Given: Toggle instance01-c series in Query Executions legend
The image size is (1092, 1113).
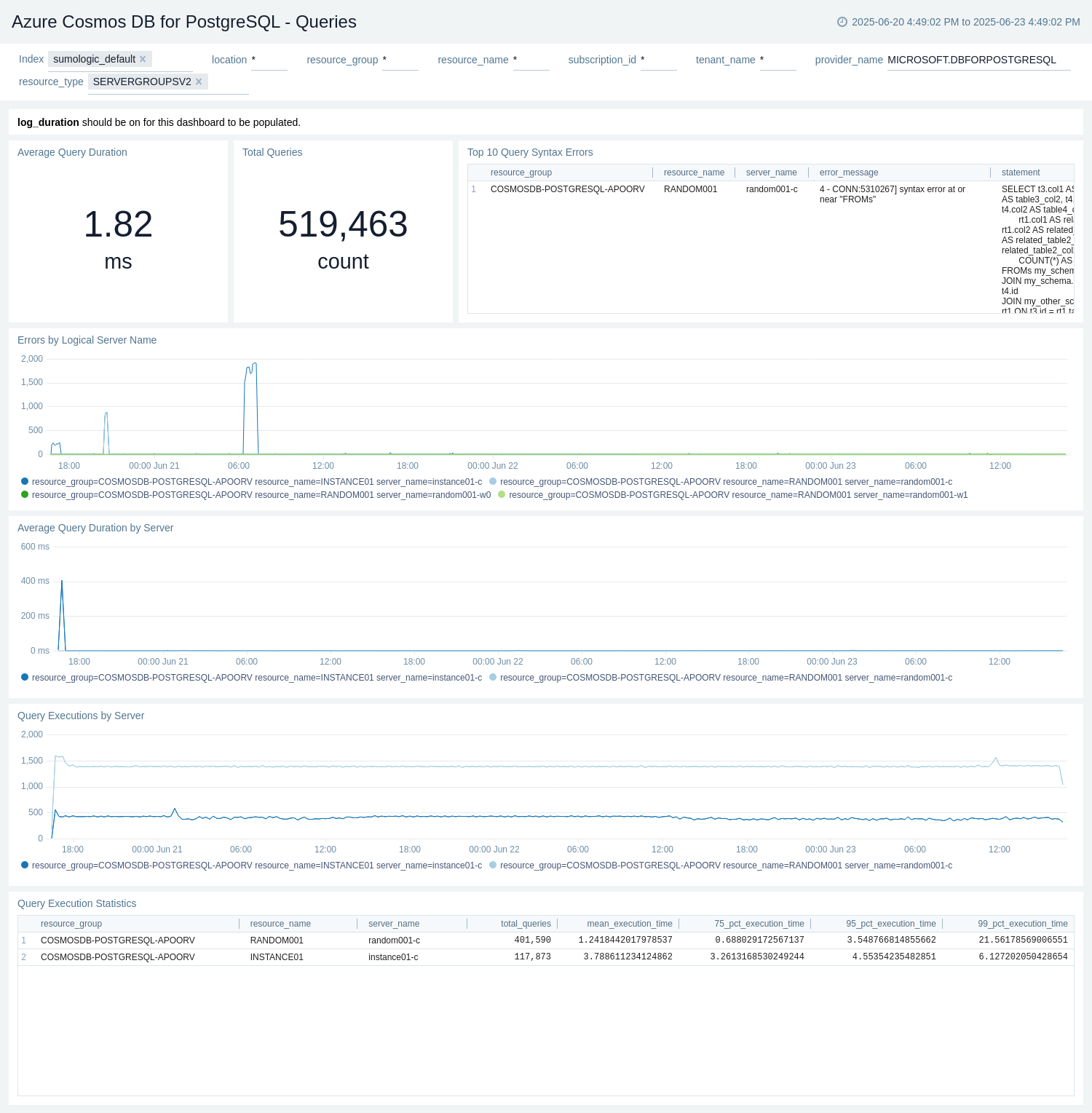Looking at the screenshot, I should pyautogui.click(x=251, y=866).
